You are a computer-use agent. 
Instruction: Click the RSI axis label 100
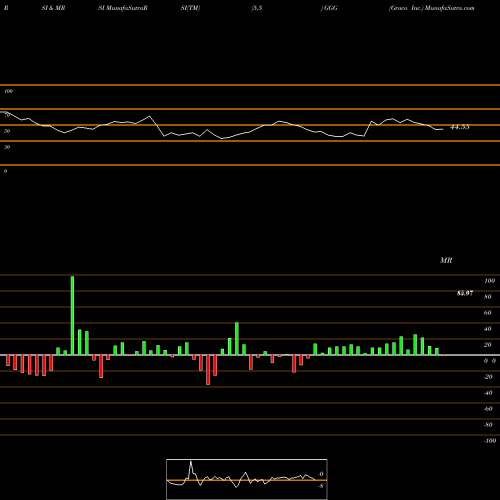(x=8, y=91)
